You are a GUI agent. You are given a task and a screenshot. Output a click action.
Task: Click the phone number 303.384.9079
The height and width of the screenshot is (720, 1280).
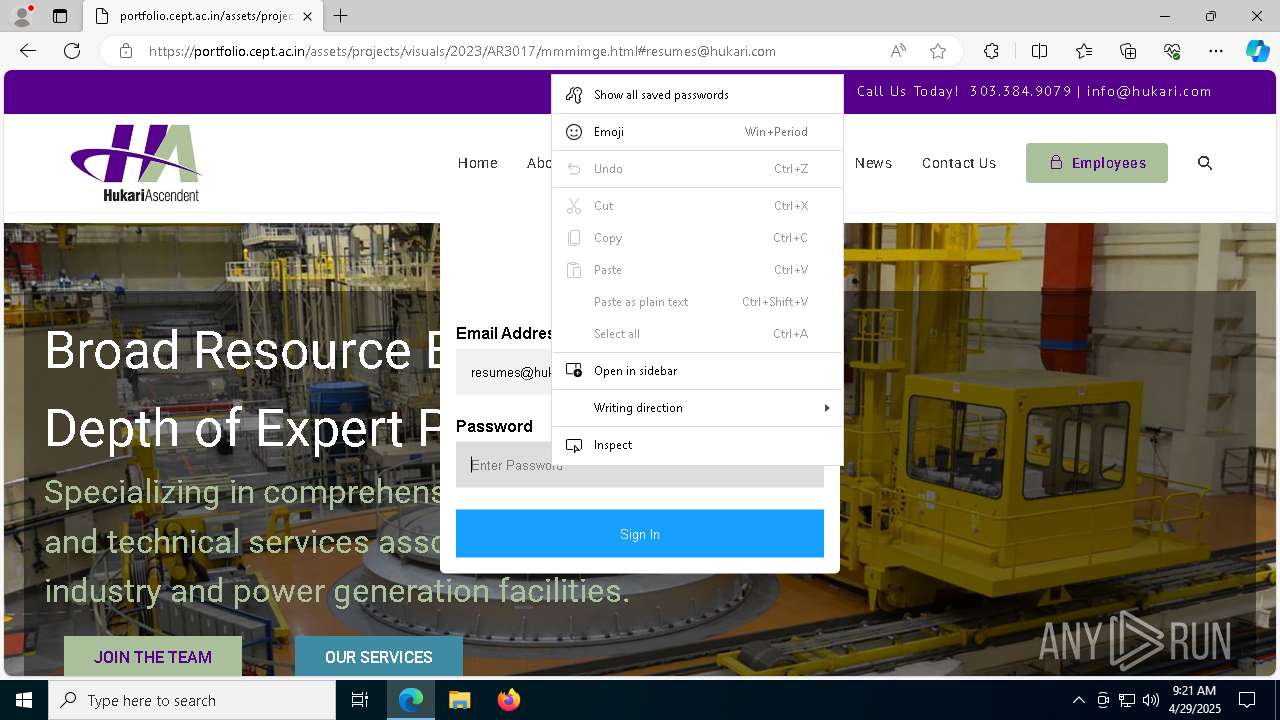(1020, 91)
